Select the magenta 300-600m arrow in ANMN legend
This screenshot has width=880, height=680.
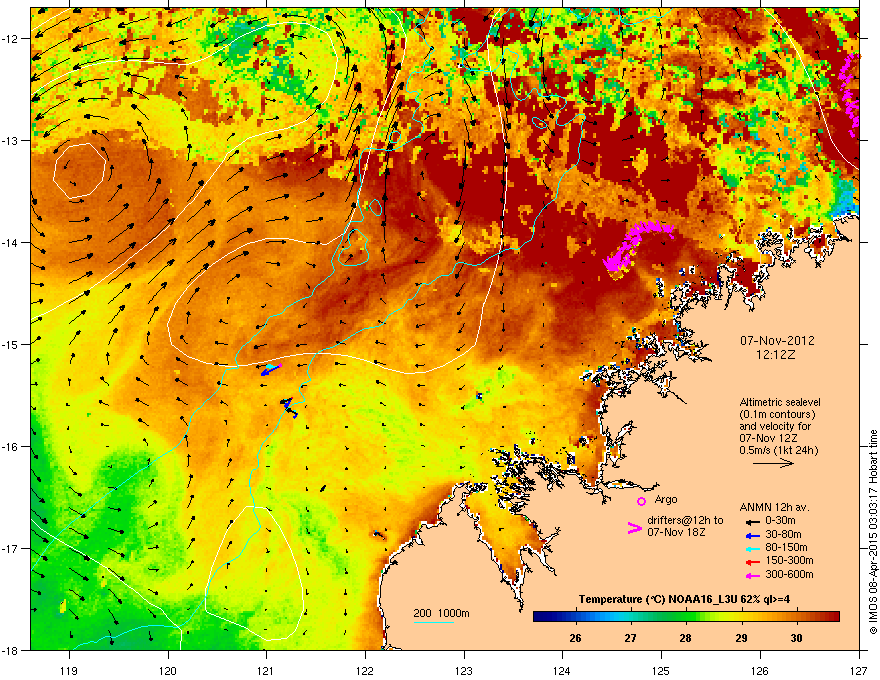(751, 576)
